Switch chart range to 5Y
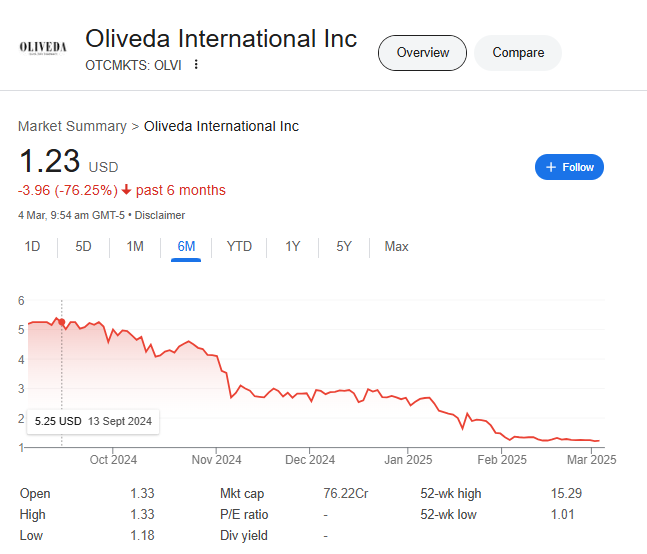This screenshot has height=554, width=647. (x=344, y=247)
